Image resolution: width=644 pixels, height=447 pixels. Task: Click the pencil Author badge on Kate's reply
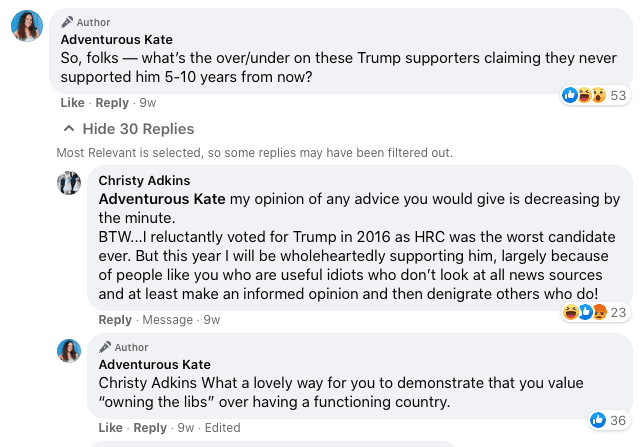tap(123, 347)
